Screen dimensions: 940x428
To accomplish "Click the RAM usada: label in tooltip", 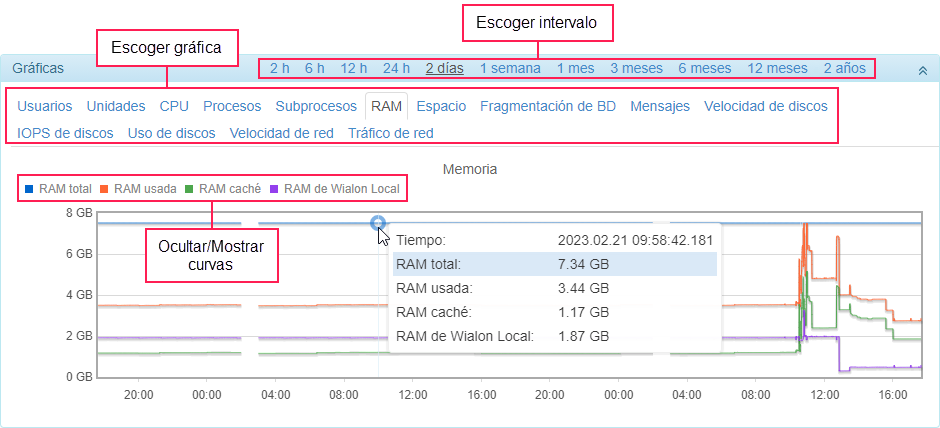I will [435, 288].
